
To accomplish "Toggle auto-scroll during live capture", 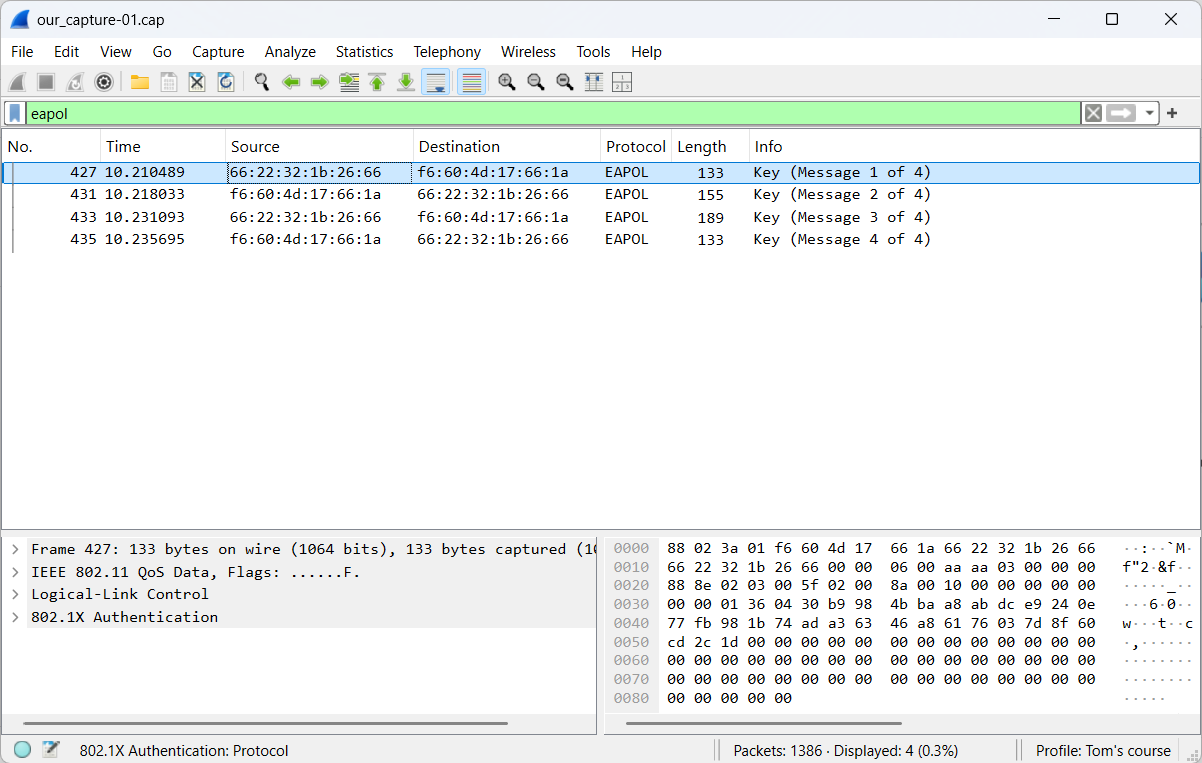I will coord(435,82).
